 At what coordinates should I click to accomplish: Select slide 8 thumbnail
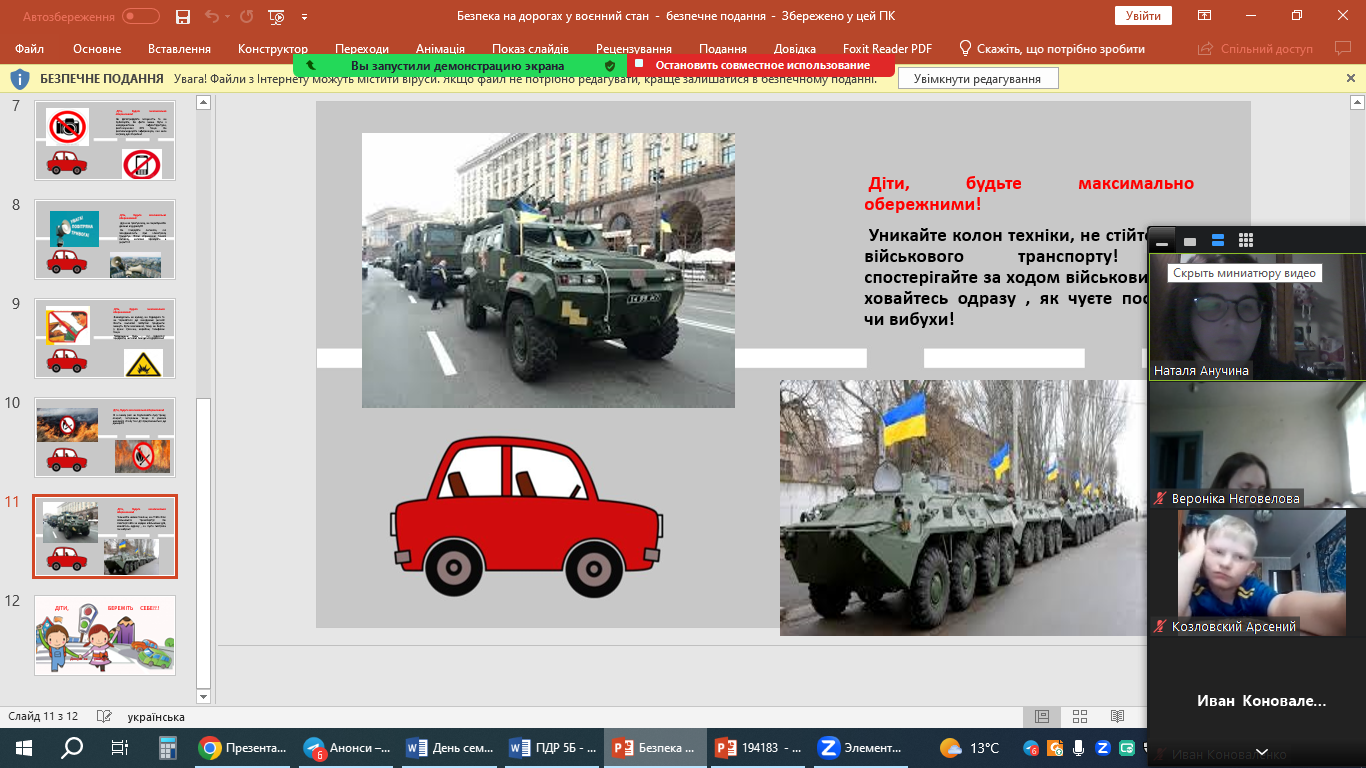pyautogui.click(x=105, y=239)
